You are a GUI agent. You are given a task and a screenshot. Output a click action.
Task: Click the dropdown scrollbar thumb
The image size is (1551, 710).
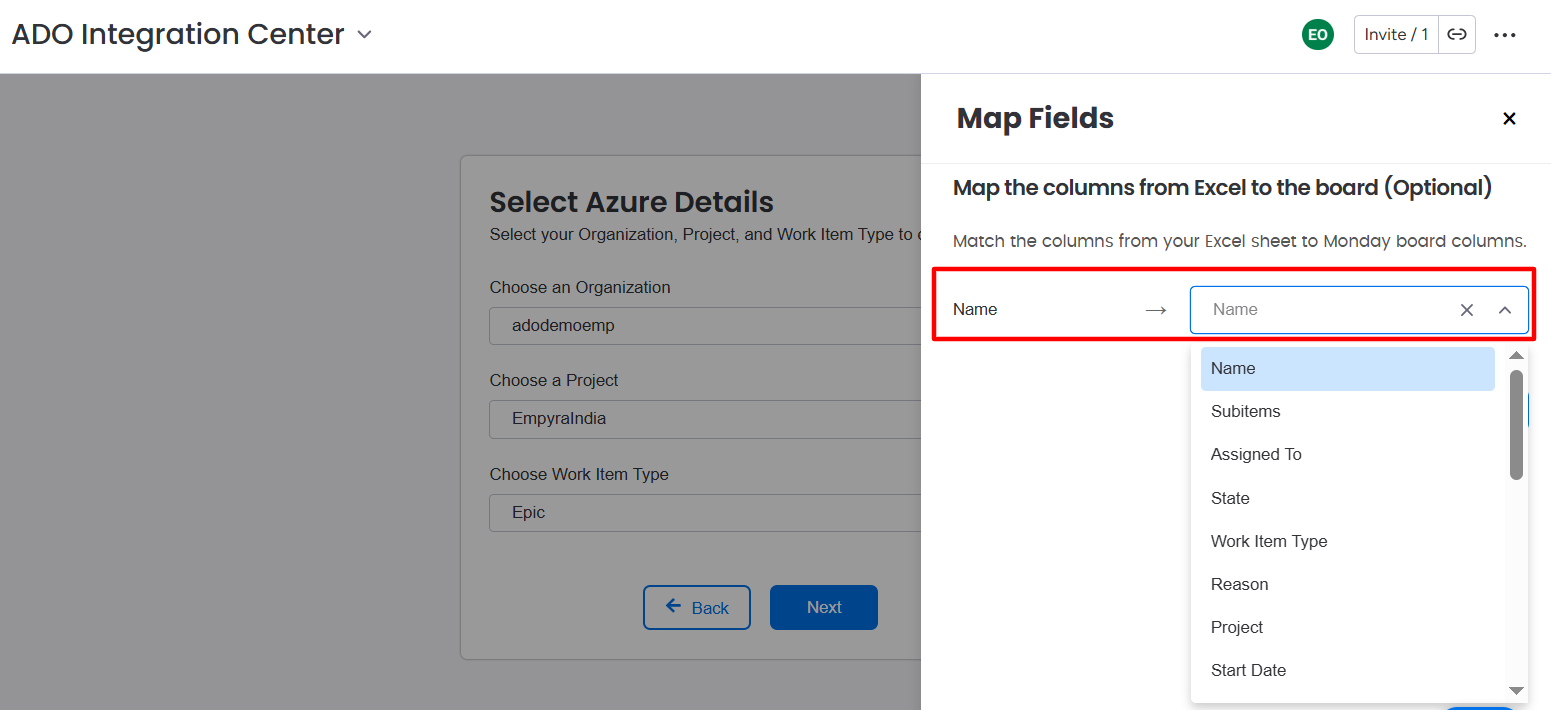coord(1516,425)
